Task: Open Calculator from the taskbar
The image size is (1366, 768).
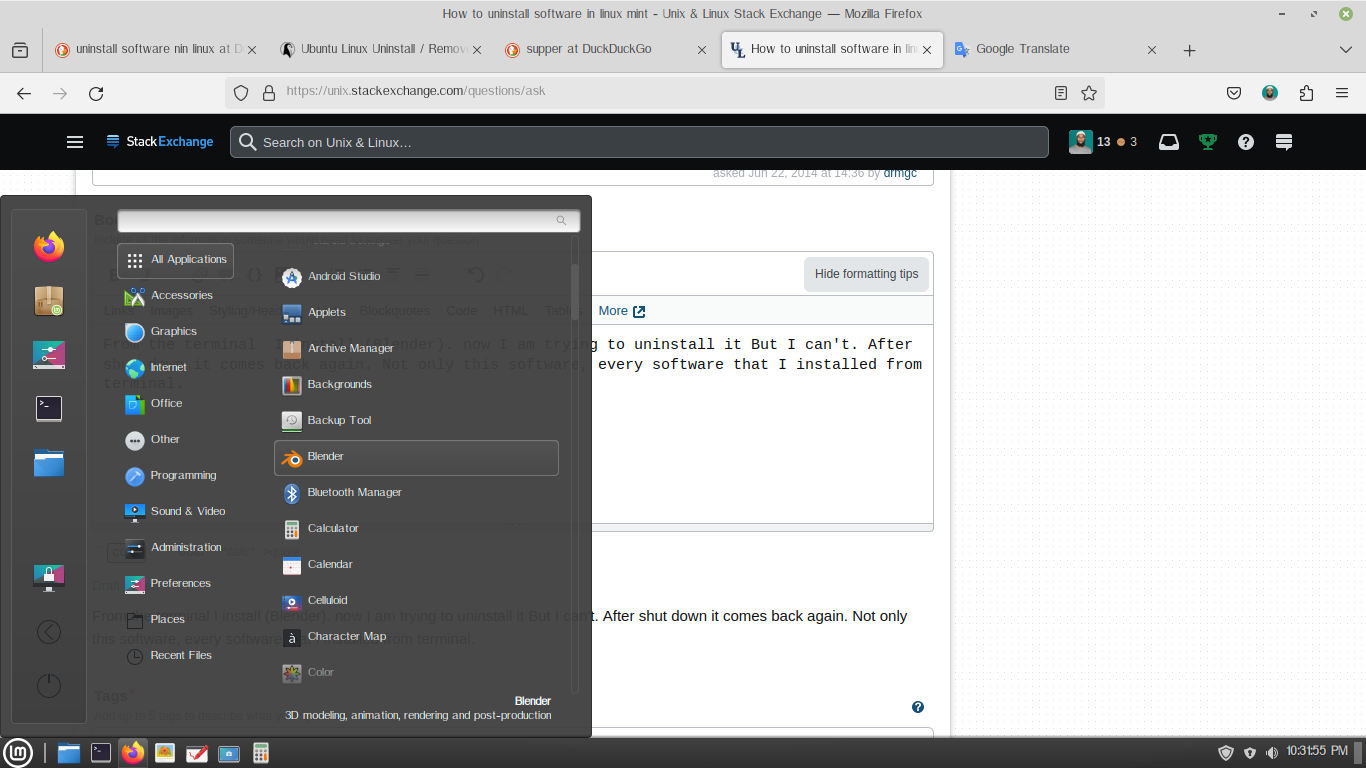Action: [x=261, y=753]
